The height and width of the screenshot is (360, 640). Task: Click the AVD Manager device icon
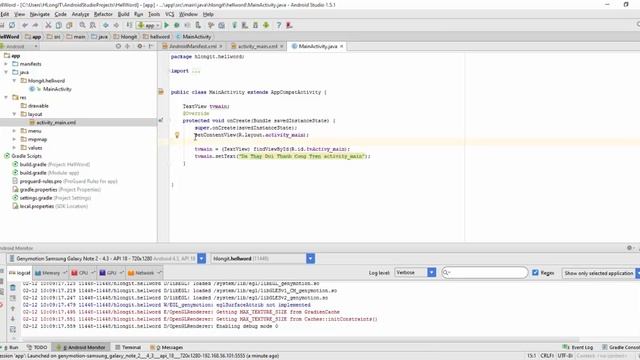(245, 25)
